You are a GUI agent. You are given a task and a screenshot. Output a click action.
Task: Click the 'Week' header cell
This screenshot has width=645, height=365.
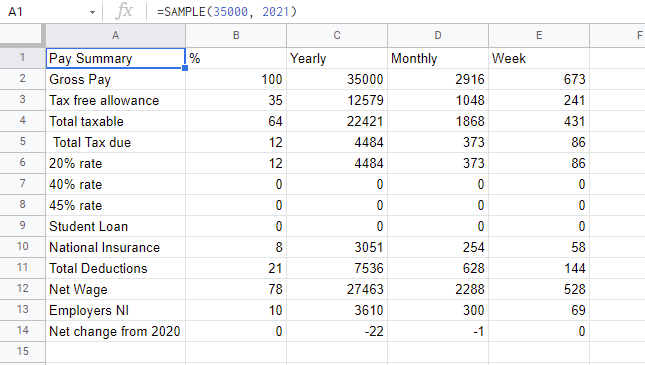(539, 58)
